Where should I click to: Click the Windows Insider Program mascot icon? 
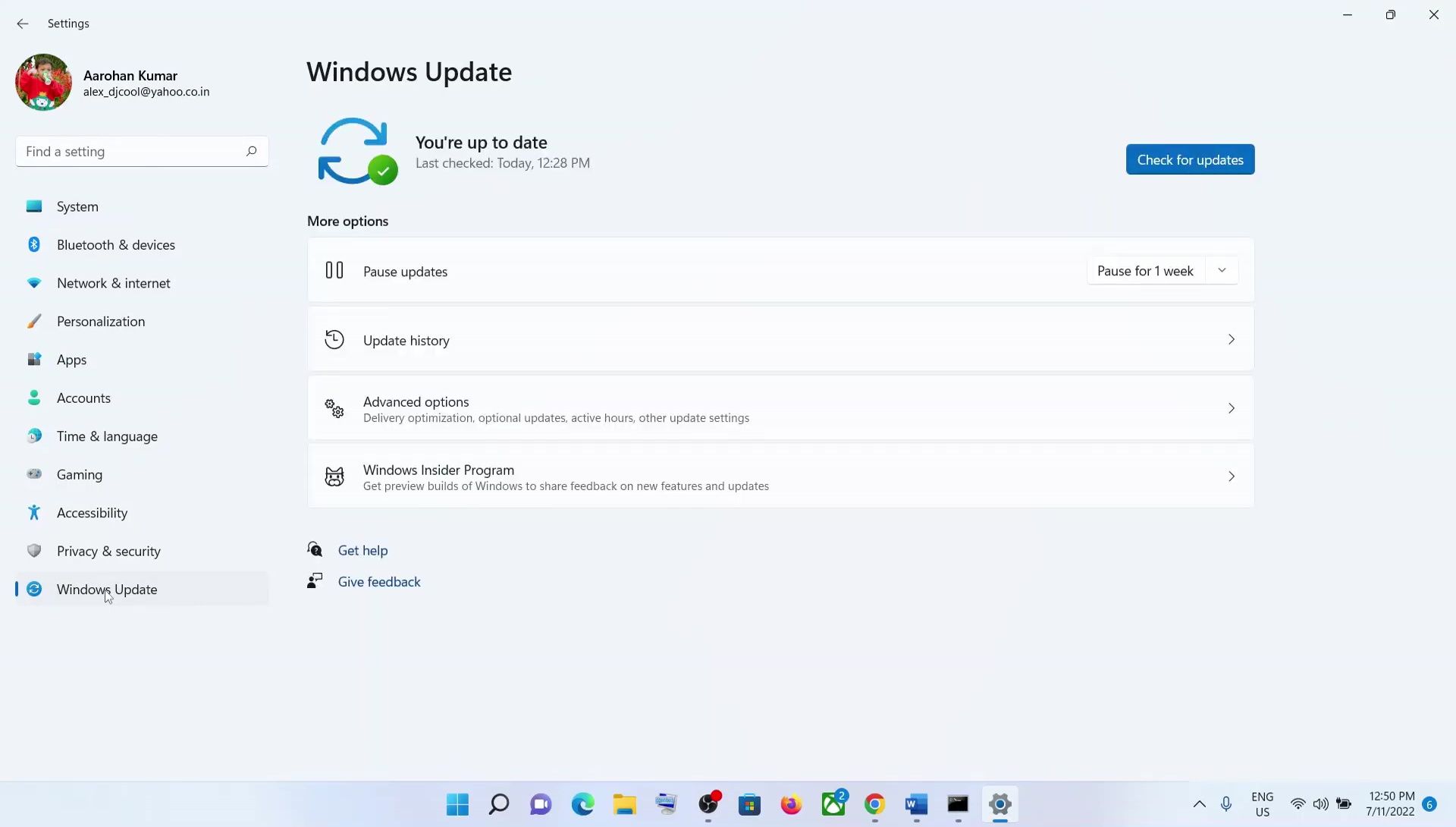(x=334, y=476)
